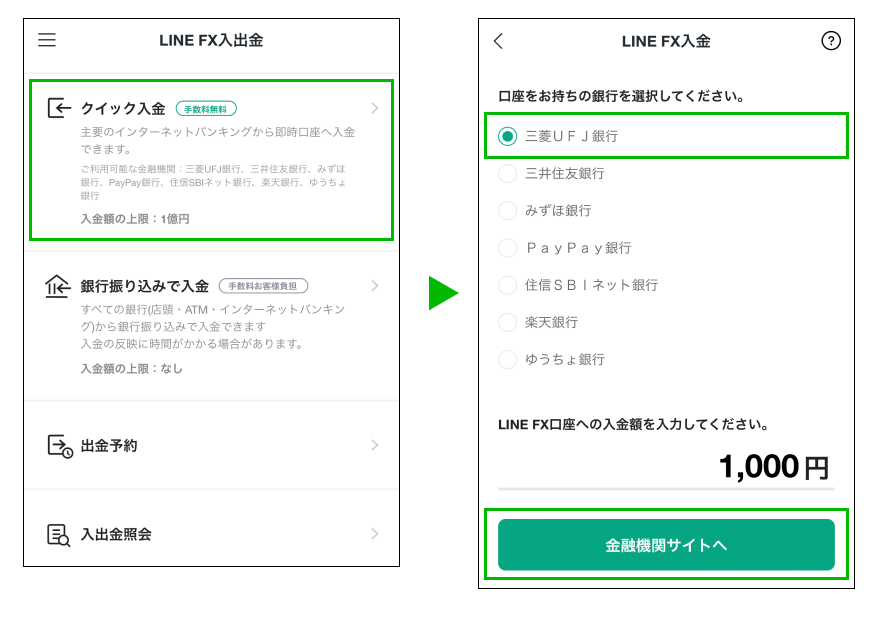
Task: Select 三井住友銀行 radio button
Action: [507, 173]
